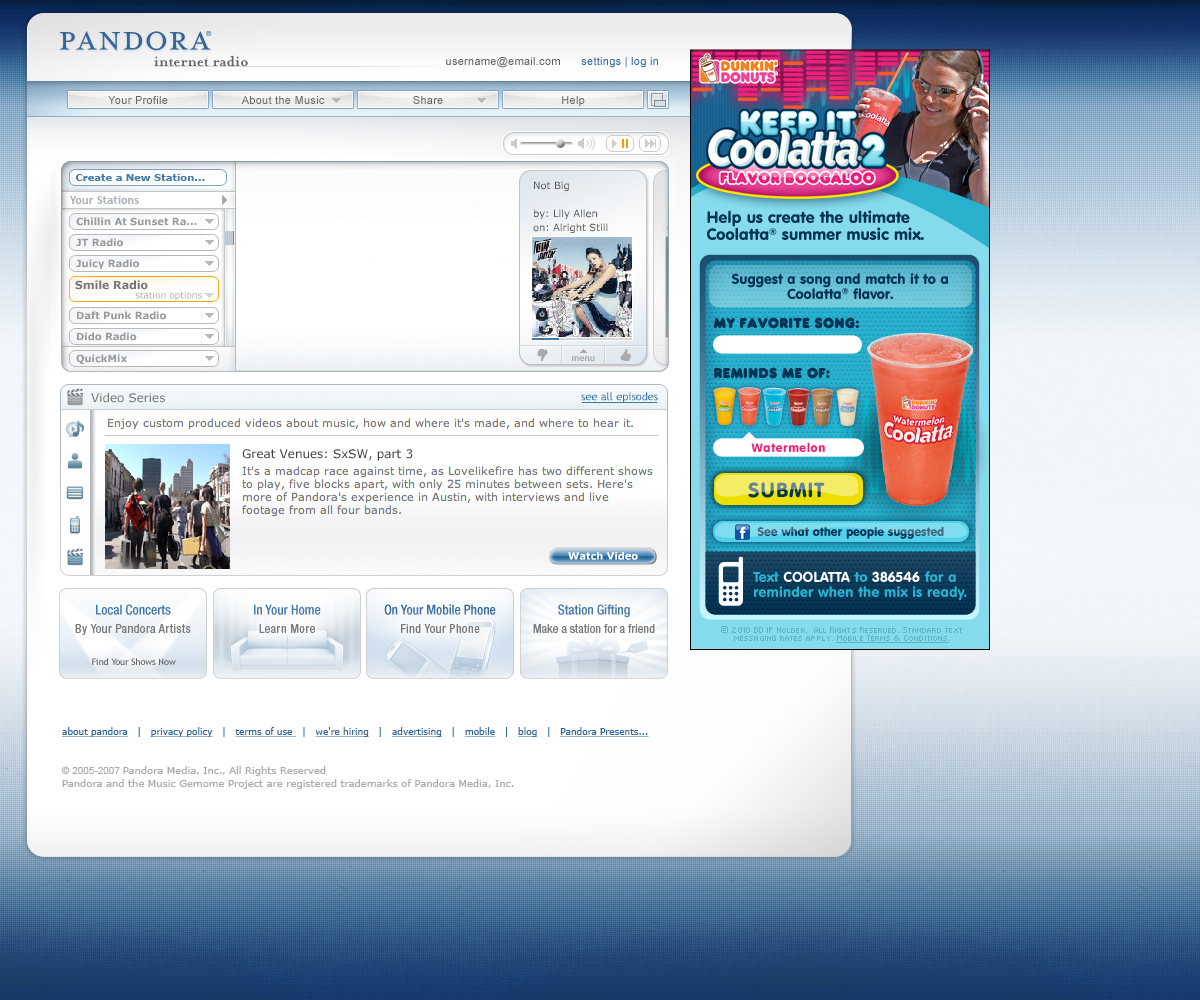Open Daft Punk Radio station dropdown arrow
1200x1000 pixels.
tap(209, 315)
